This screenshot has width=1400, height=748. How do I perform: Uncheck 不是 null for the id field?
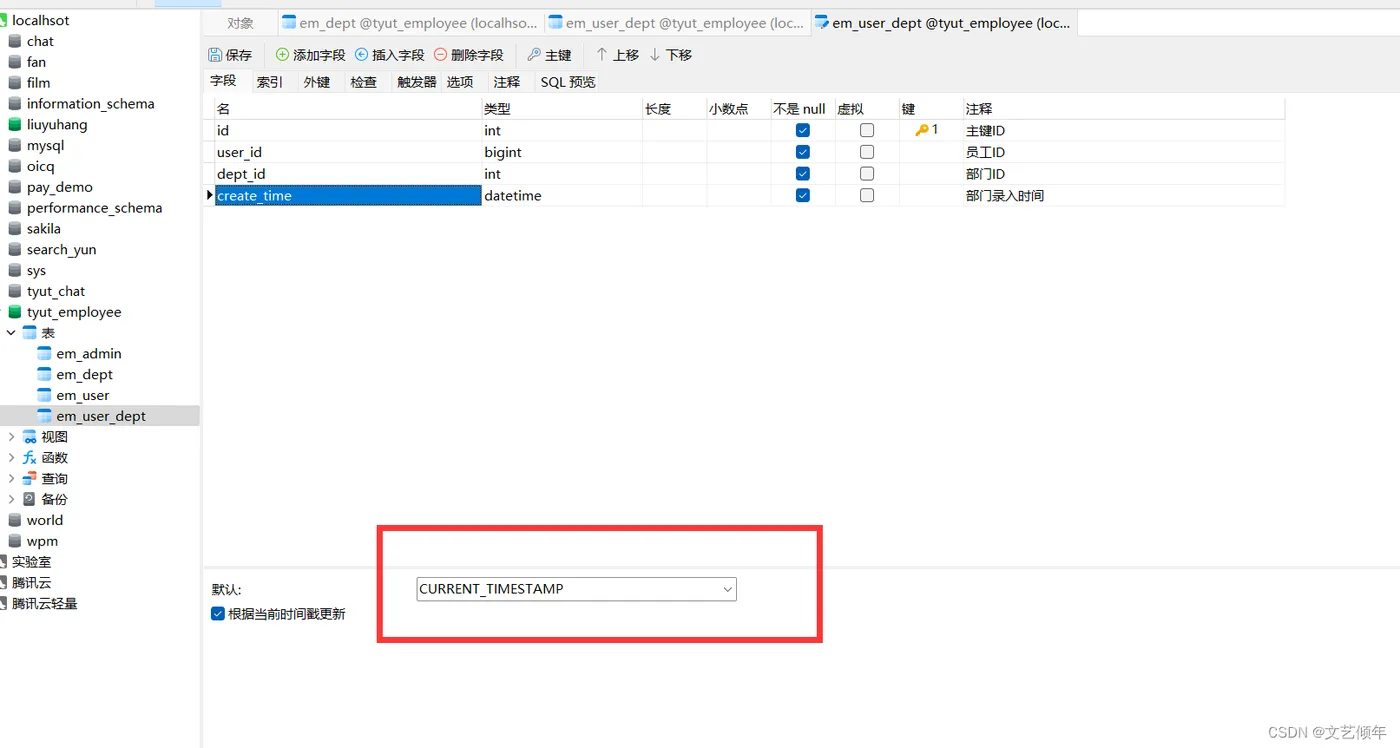click(803, 130)
